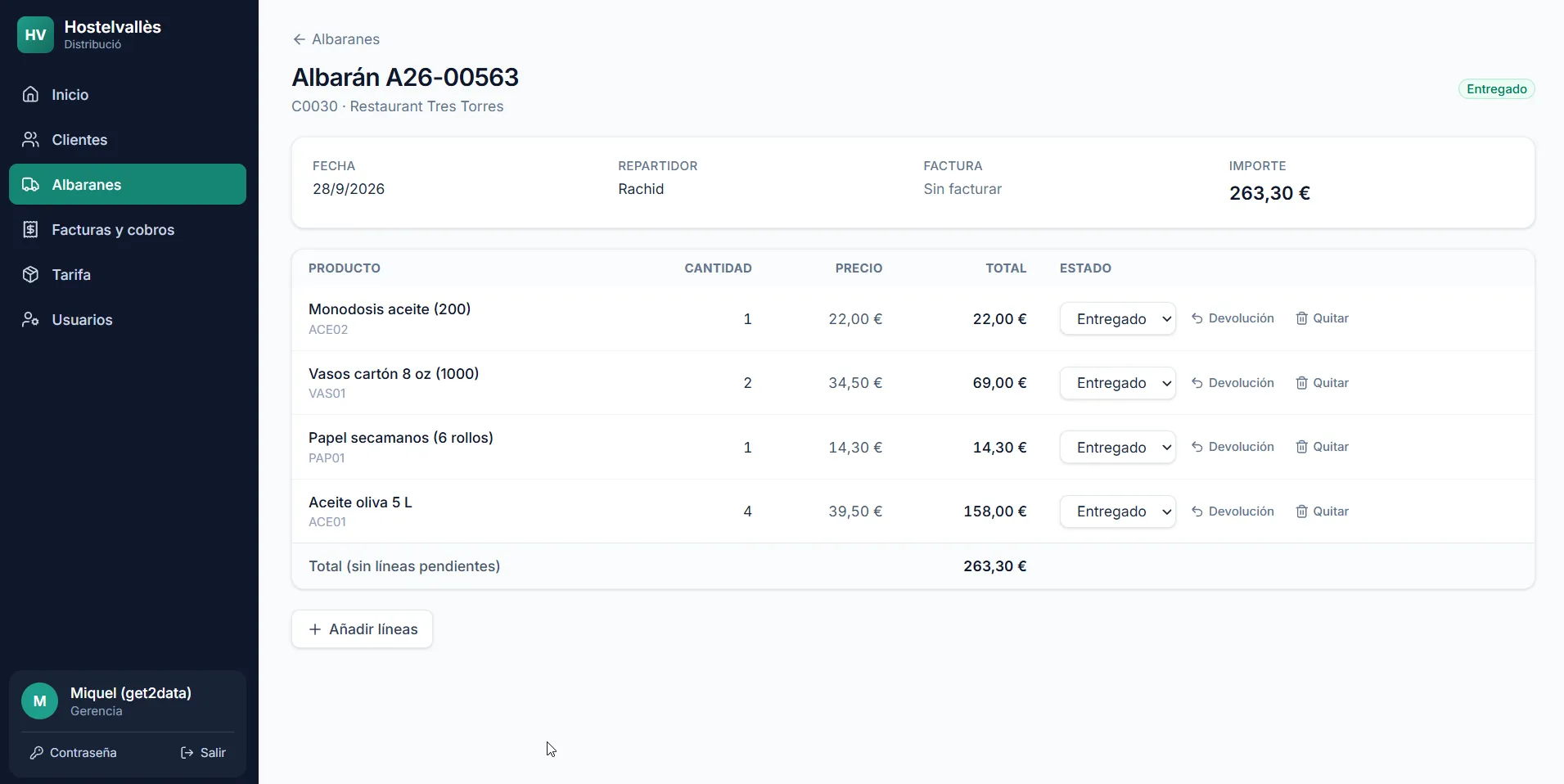Click the product code ACE02
The width and height of the screenshot is (1564, 784).
pyautogui.click(x=328, y=330)
